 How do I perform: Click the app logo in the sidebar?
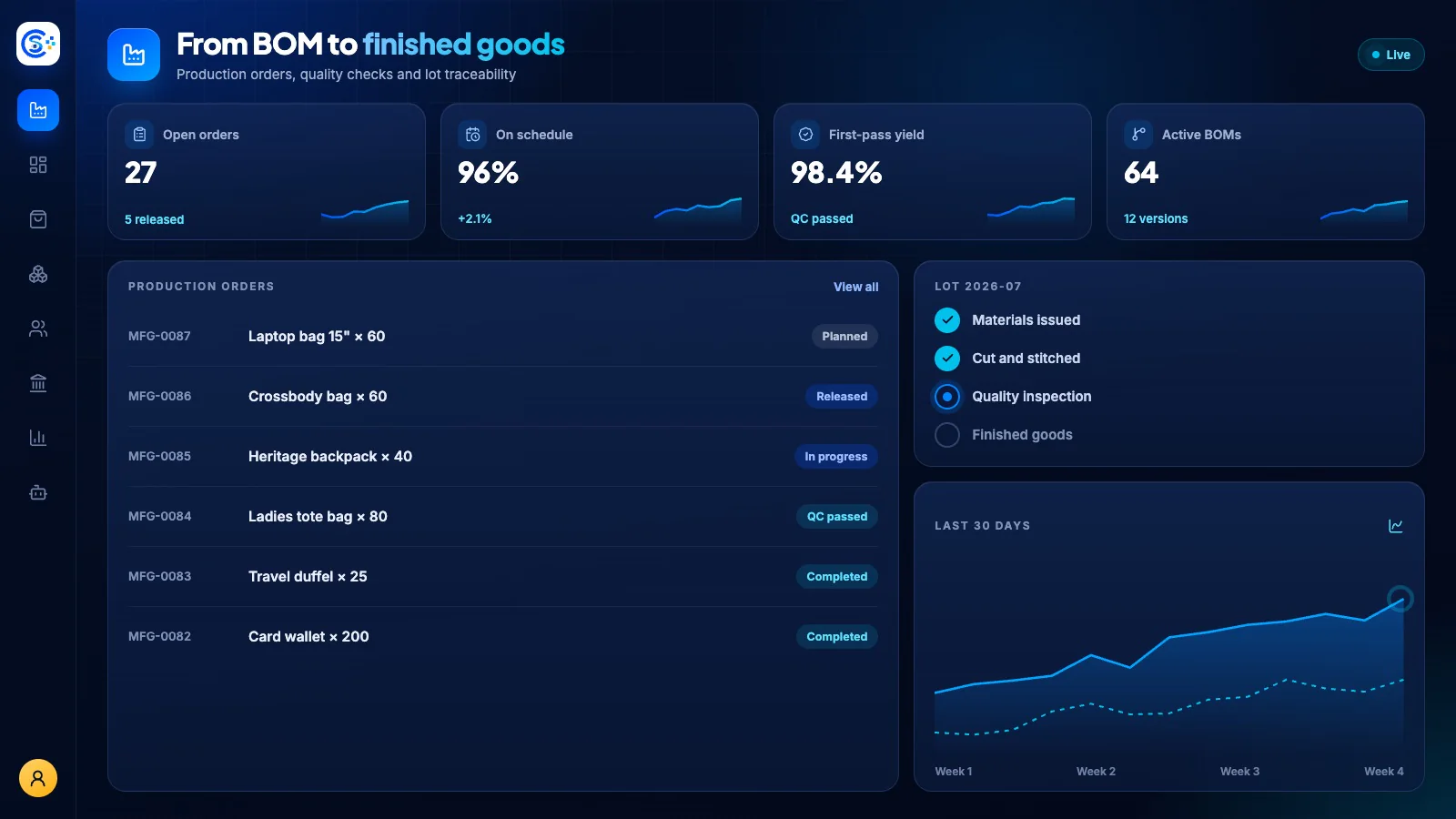coord(38,44)
